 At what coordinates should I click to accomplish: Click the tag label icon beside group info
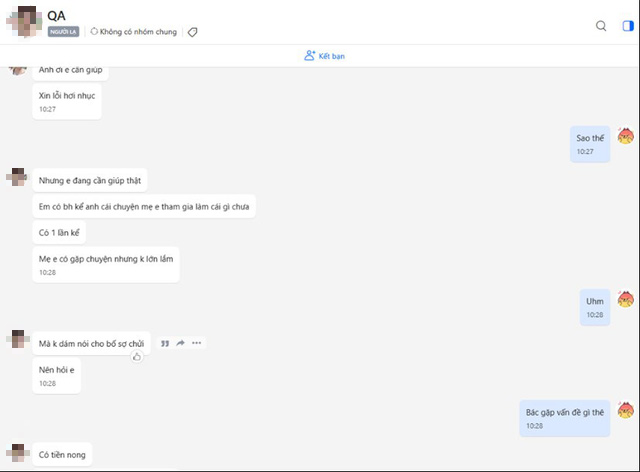point(192,32)
